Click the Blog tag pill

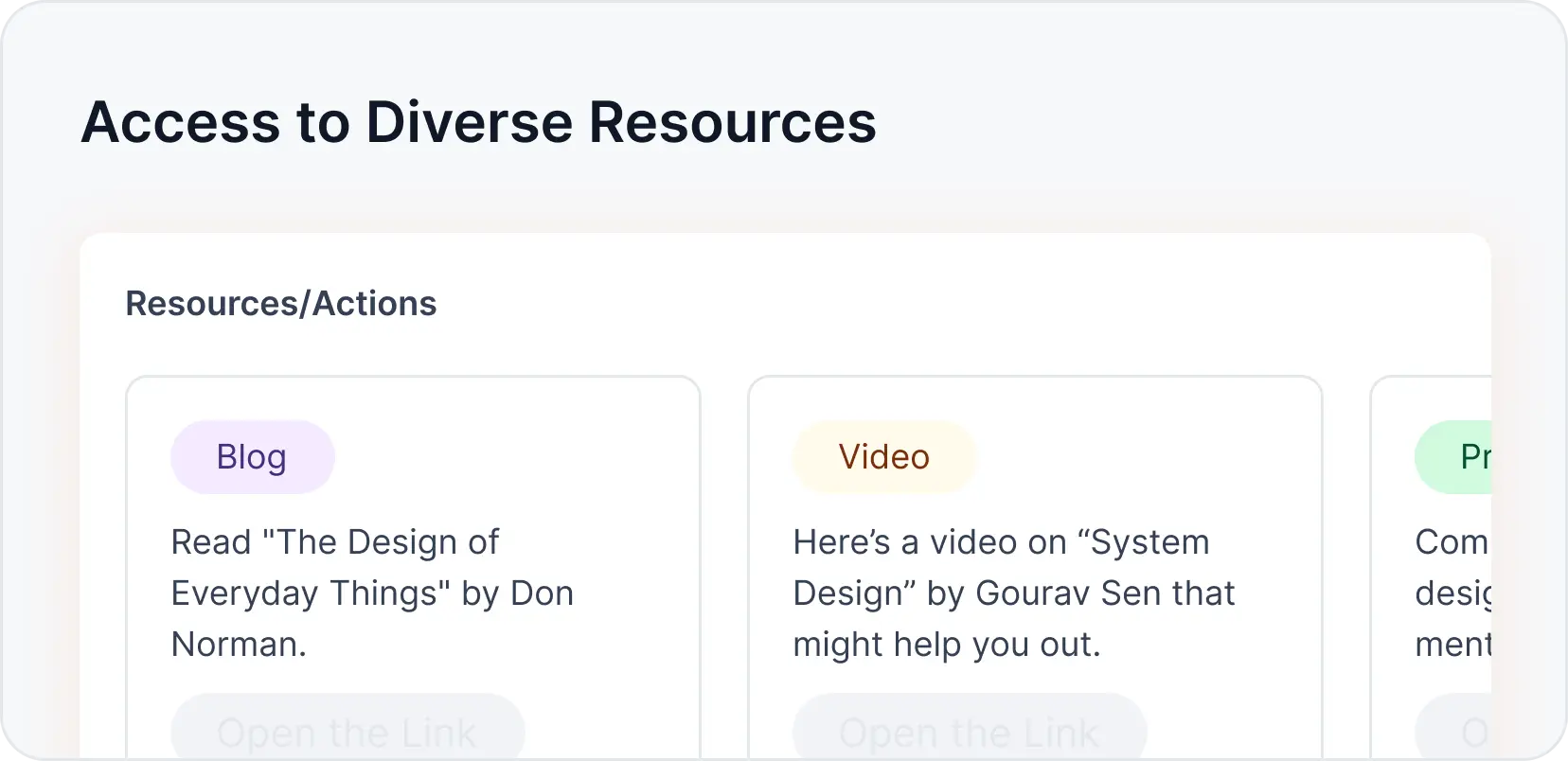252,457
